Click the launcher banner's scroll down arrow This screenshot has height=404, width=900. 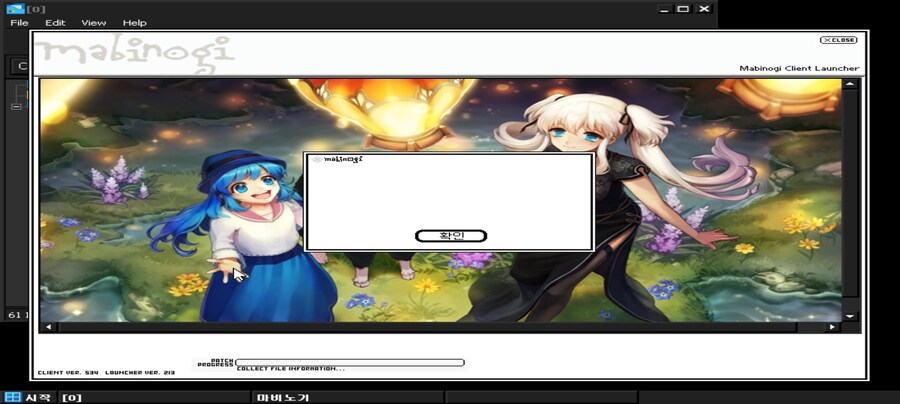tap(849, 316)
